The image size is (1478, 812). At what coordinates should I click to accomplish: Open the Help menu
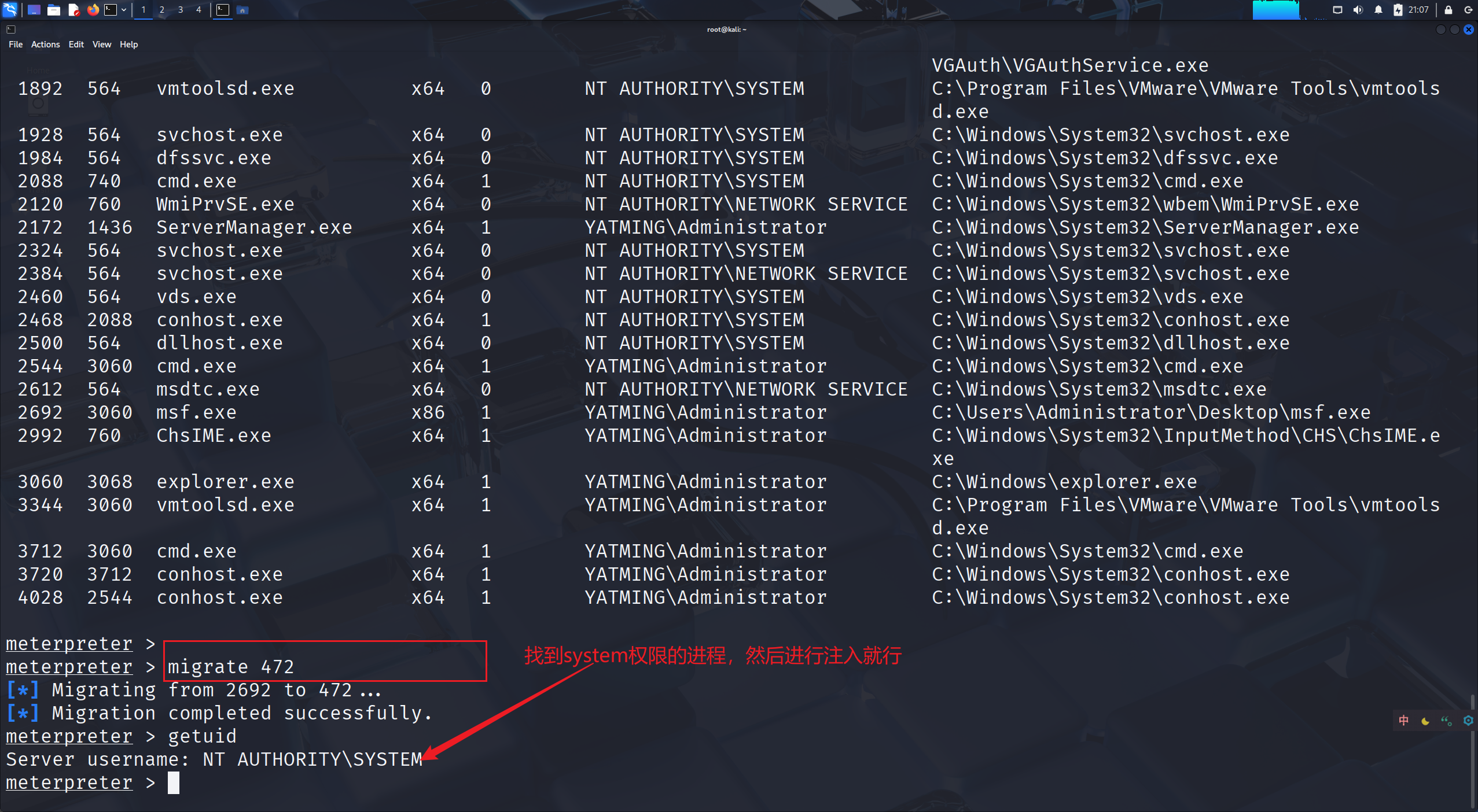coord(128,45)
